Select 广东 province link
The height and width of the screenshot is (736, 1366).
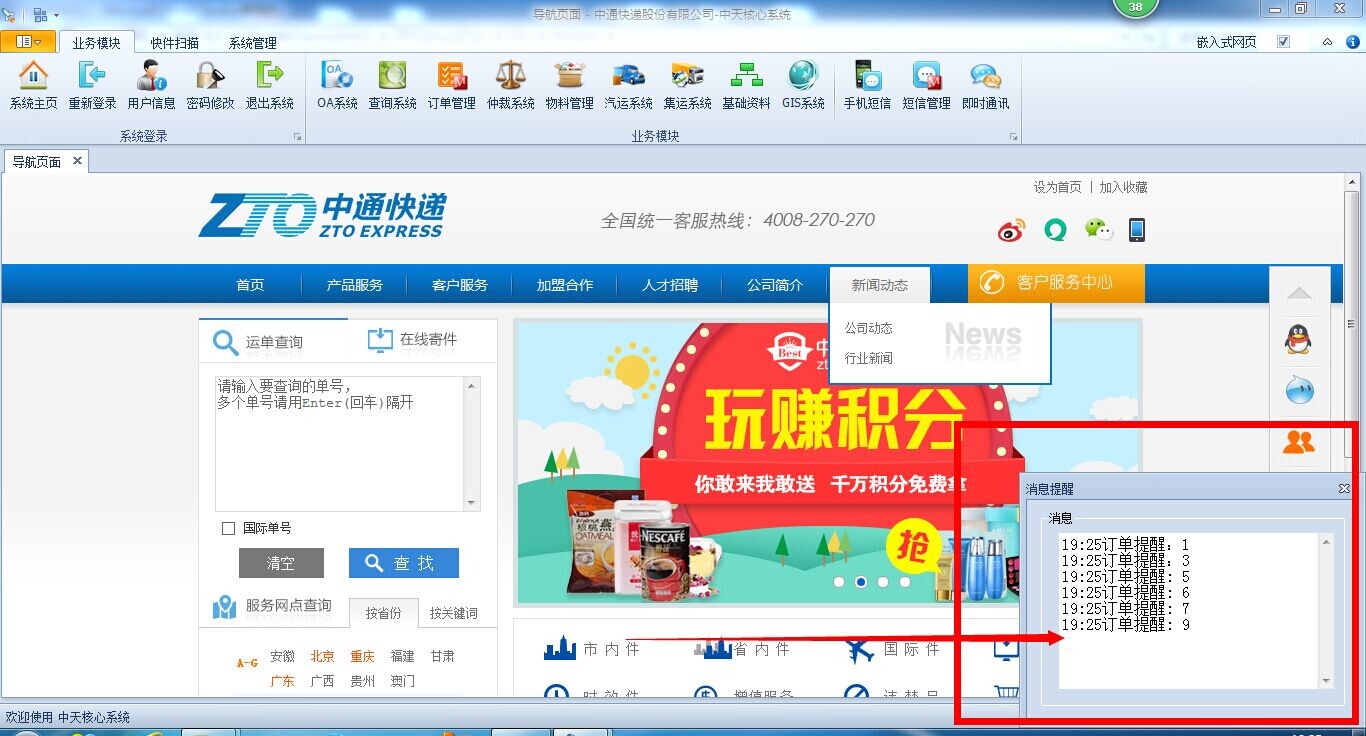click(x=282, y=681)
